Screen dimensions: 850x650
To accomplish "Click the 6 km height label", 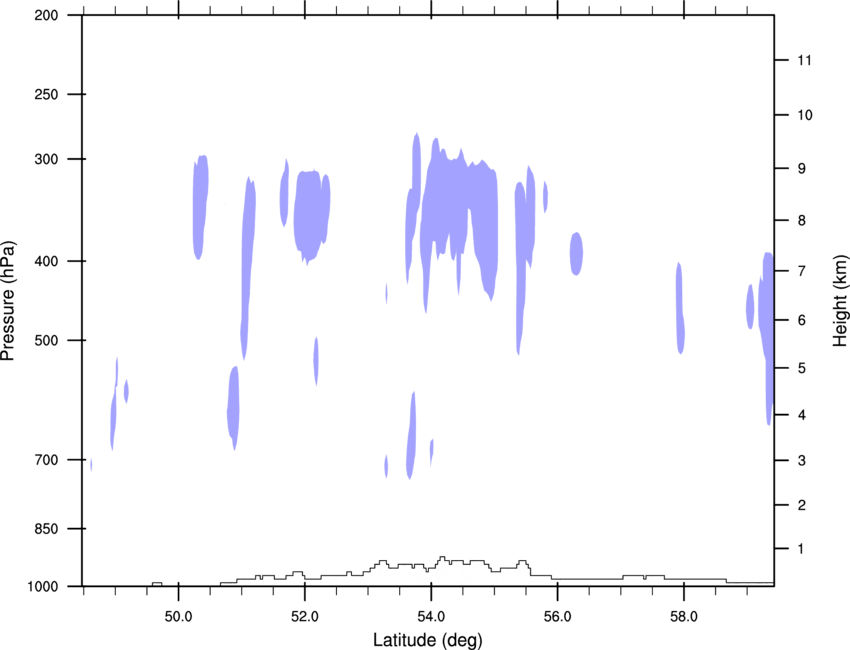I will [x=802, y=320].
